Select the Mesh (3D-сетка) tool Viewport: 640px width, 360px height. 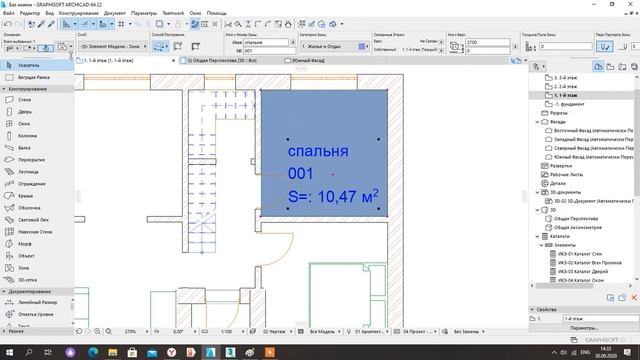coord(37,280)
